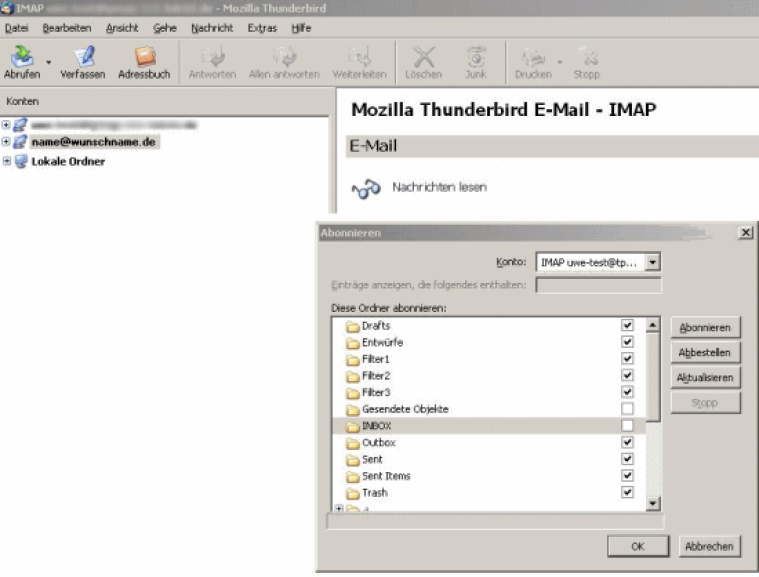Click the Lokale Ordner computer icon

coord(21,161)
